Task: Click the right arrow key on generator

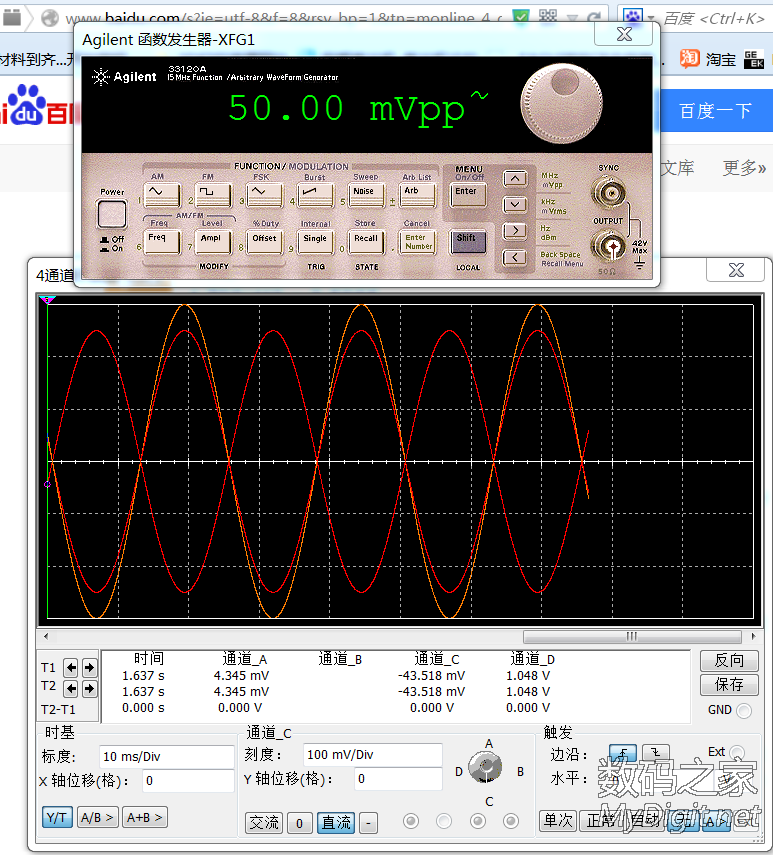Action: point(515,231)
